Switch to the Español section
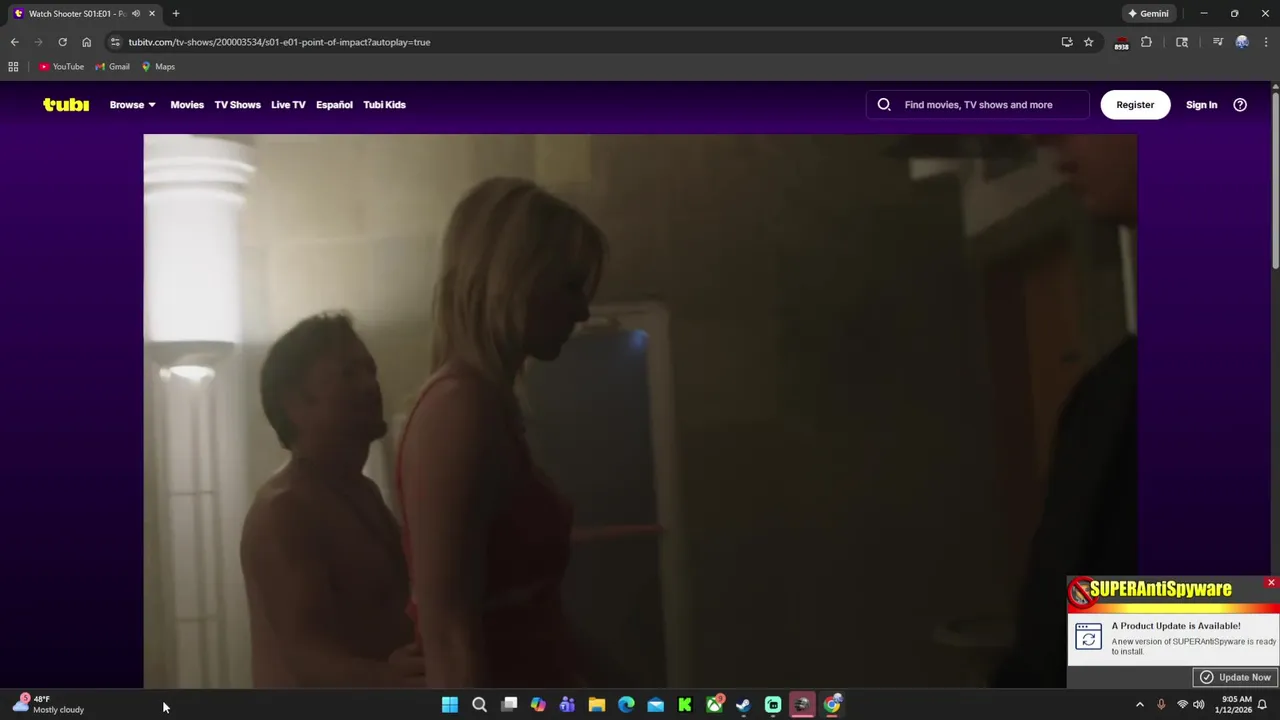The image size is (1280, 720). [x=334, y=104]
